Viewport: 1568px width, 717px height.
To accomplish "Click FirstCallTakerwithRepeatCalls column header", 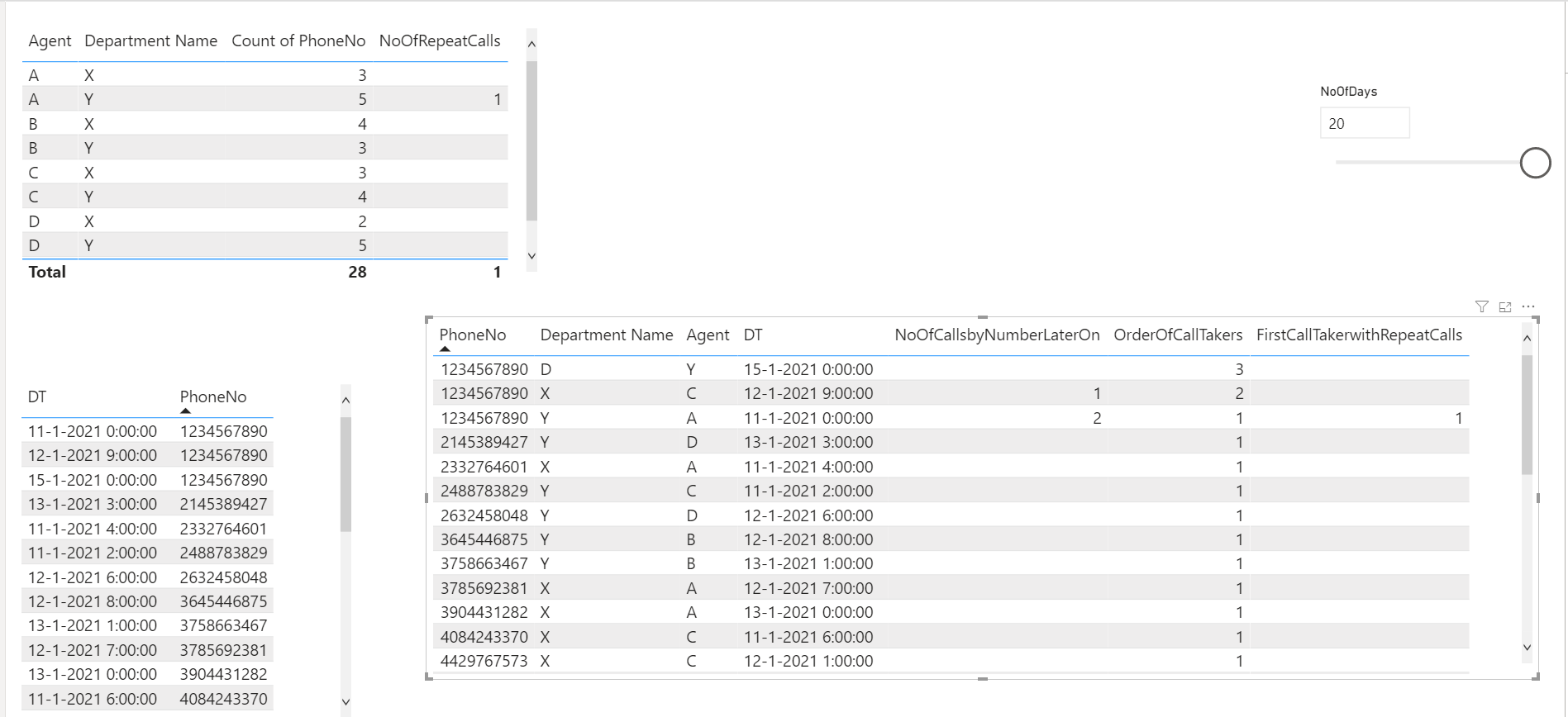I will [1359, 335].
